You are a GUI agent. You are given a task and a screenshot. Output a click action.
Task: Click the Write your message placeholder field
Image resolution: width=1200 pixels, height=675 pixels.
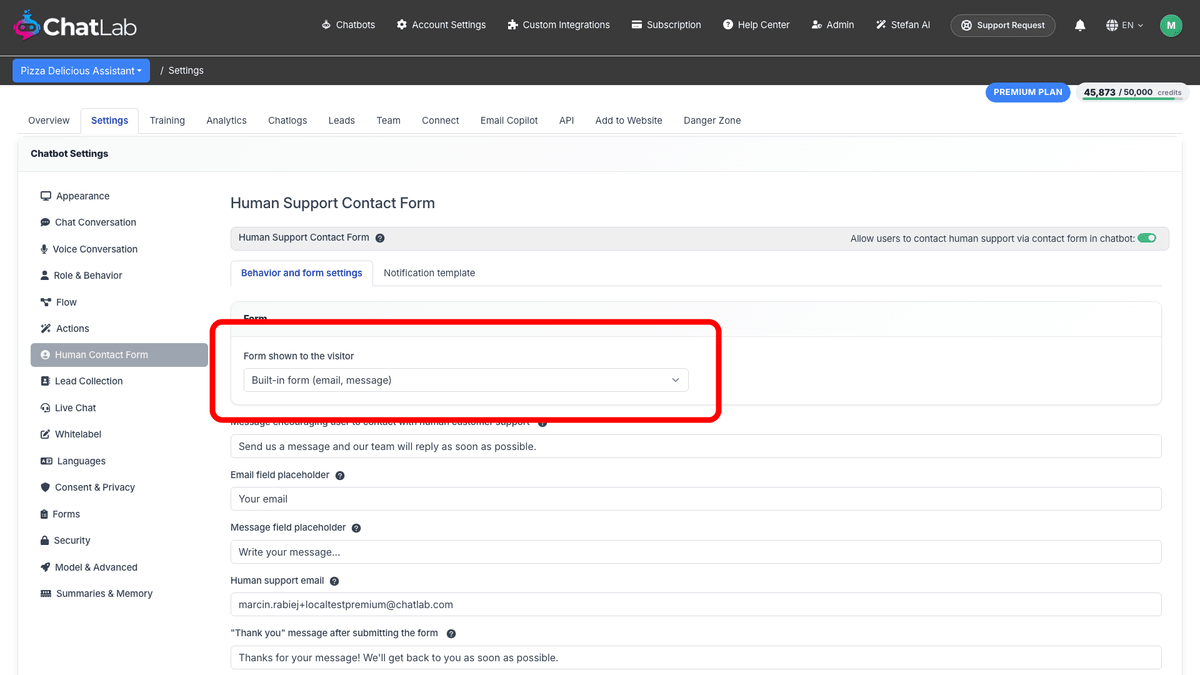(696, 552)
